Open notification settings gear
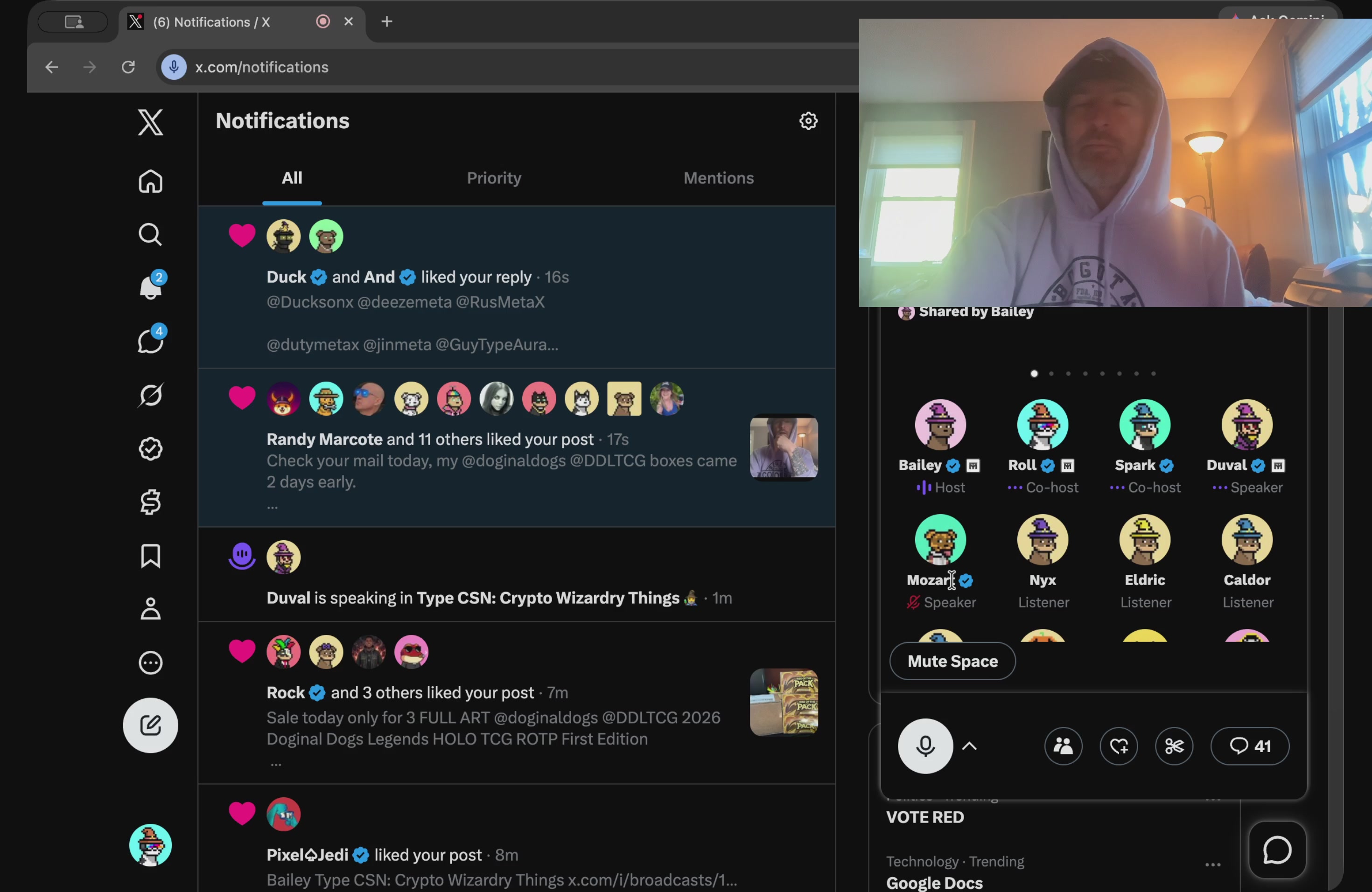 [808, 121]
